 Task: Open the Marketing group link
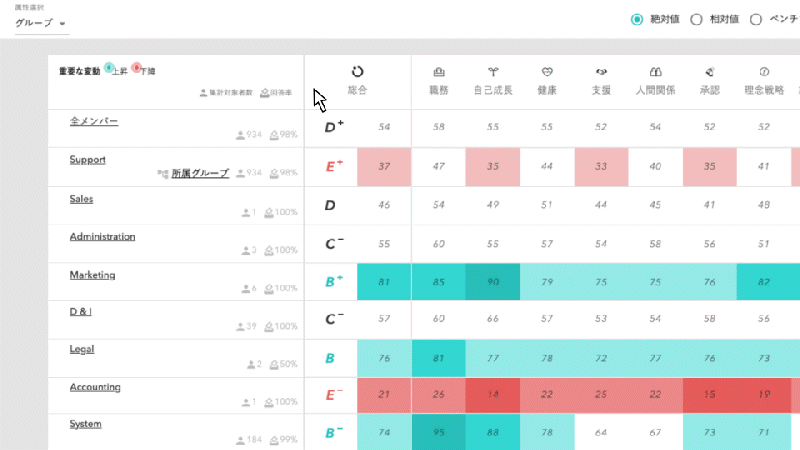pyautogui.click(x=92, y=275)
